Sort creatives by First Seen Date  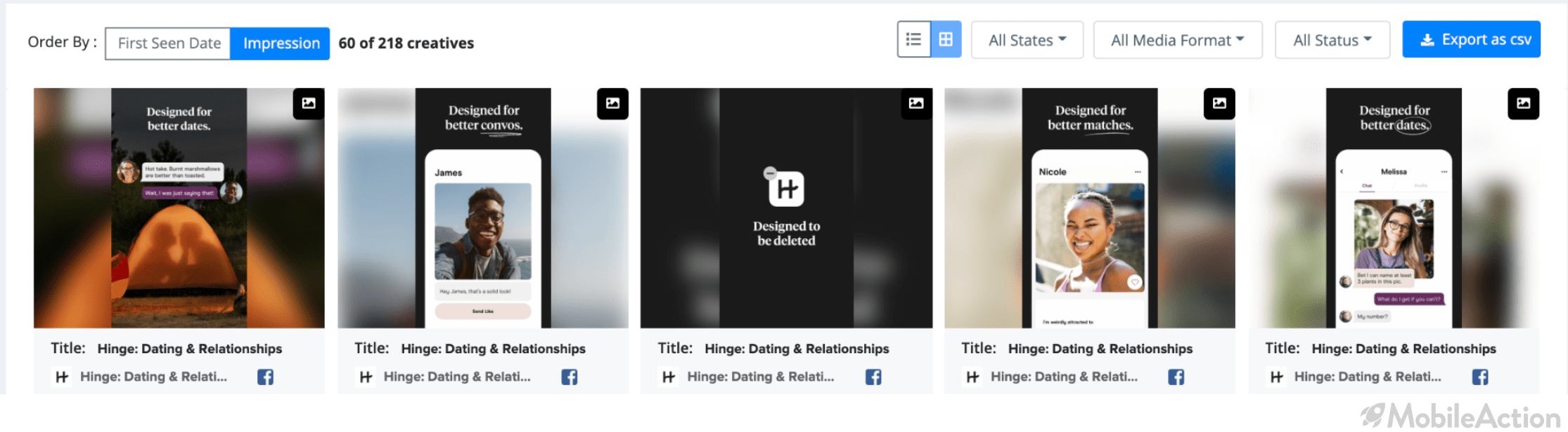[169, 44]
